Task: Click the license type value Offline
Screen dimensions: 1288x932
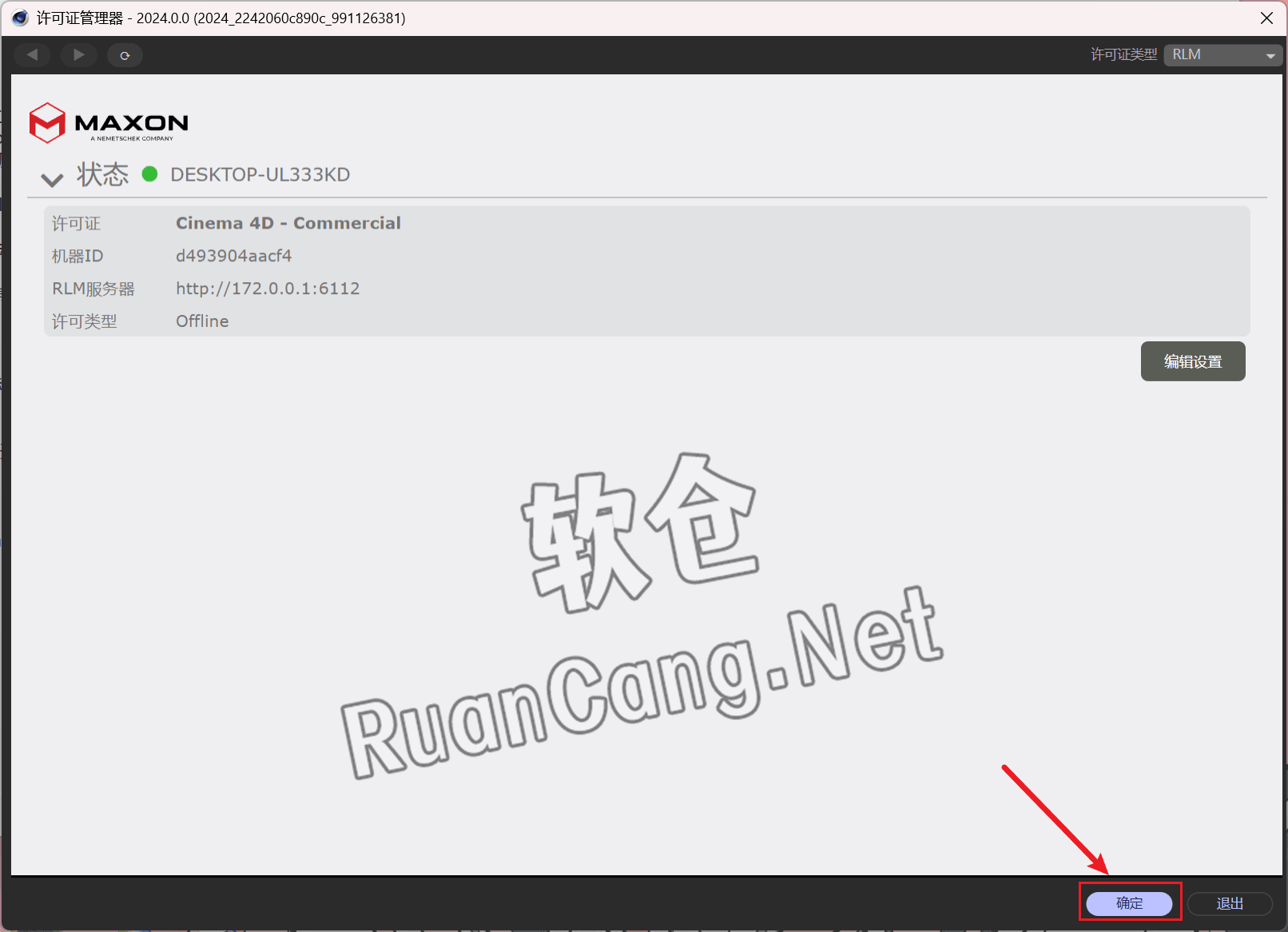Action: tap(202, 321)
